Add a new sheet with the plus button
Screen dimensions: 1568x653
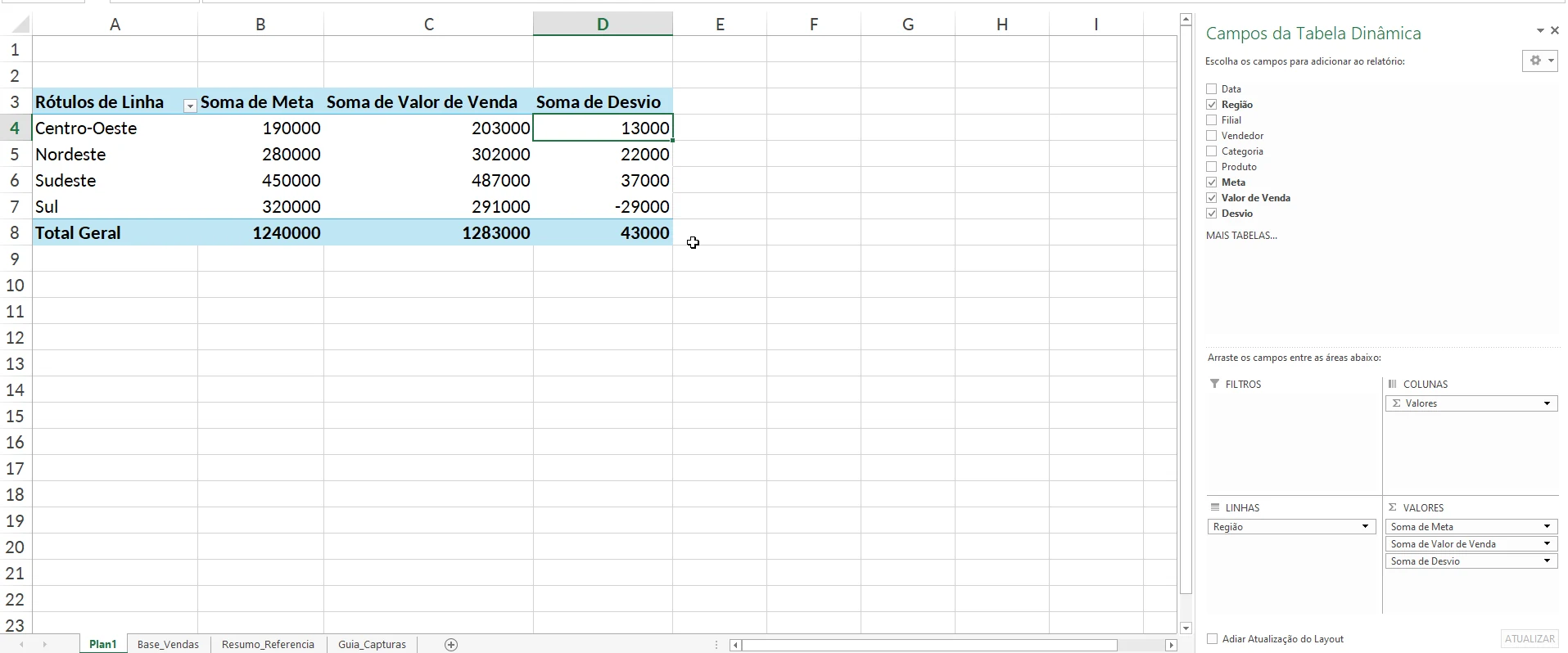click(x=451, y=645)
